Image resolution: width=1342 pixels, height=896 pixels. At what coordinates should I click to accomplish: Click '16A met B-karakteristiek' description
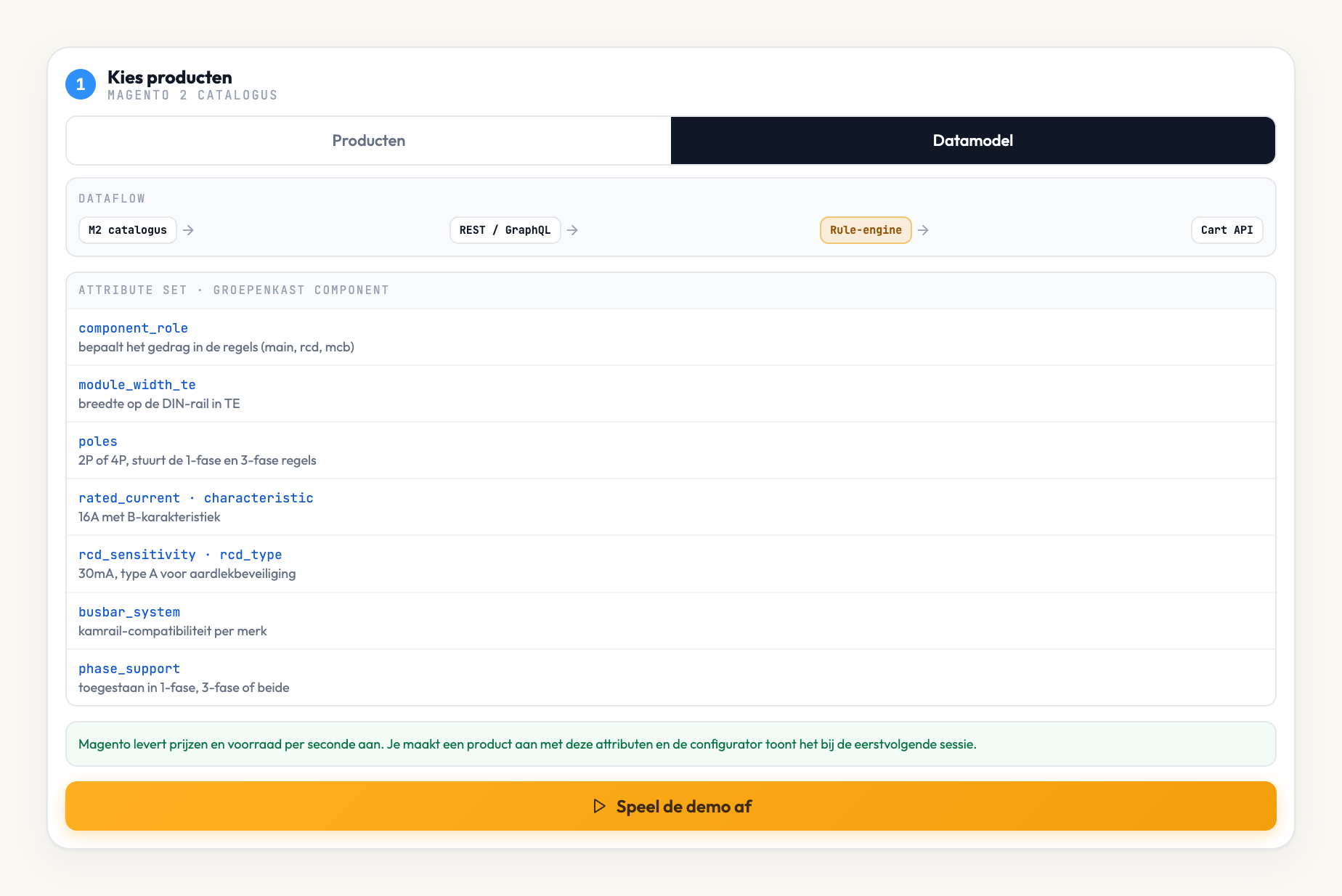point(150,517)
